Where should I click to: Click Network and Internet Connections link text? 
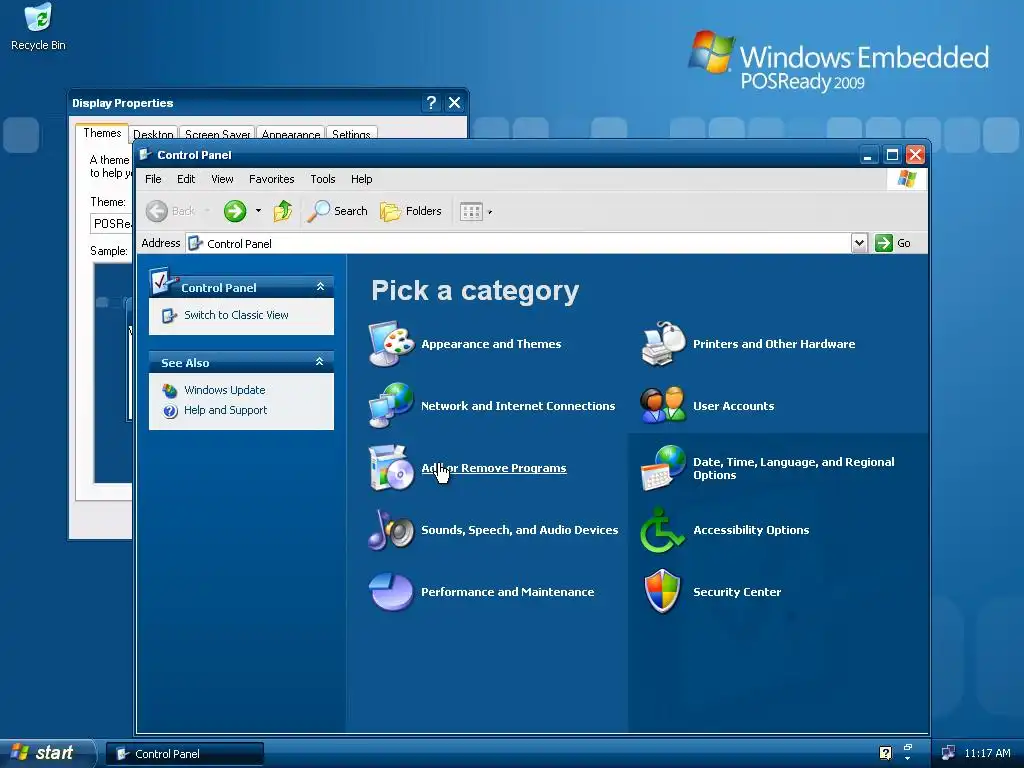click(518, 406)
